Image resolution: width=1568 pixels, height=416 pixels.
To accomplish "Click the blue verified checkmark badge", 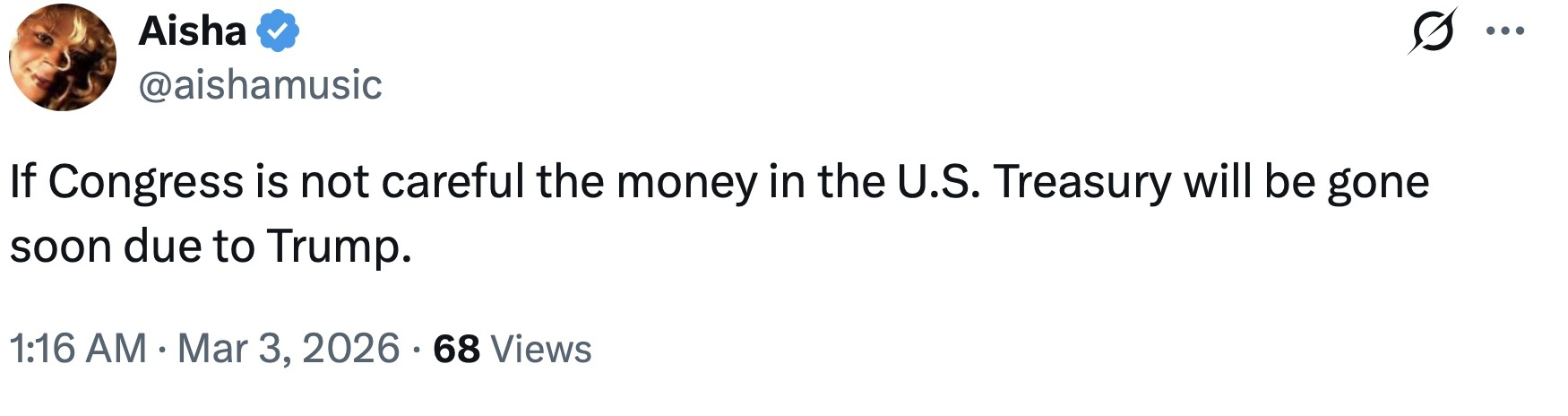I will (x=278, y=32).
